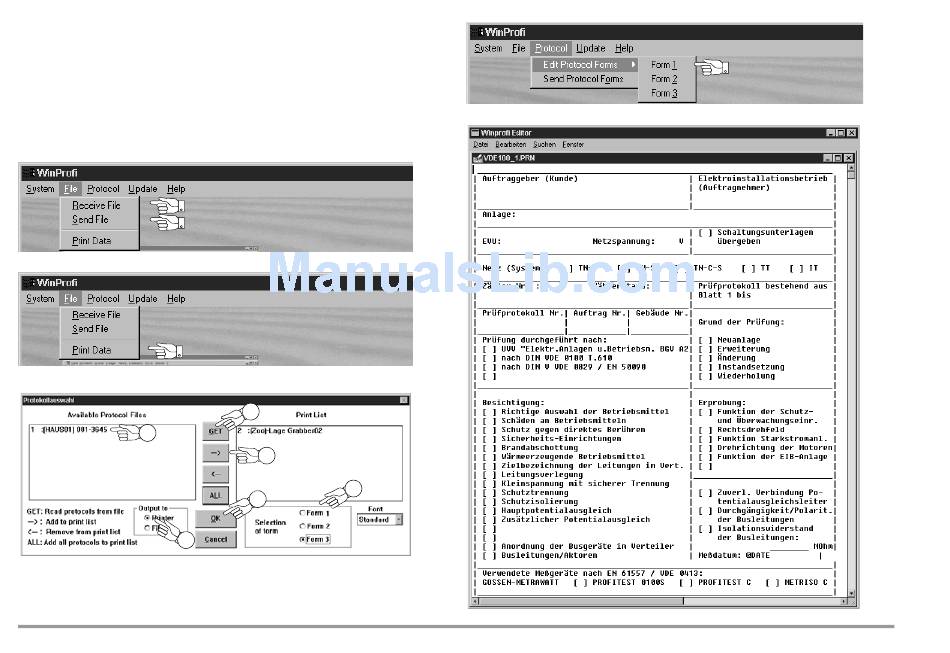Close the Protokollauswahl dialog with X
Image resolution: width=950 pixels, height=653 pixels.
[x=404, y=400]
